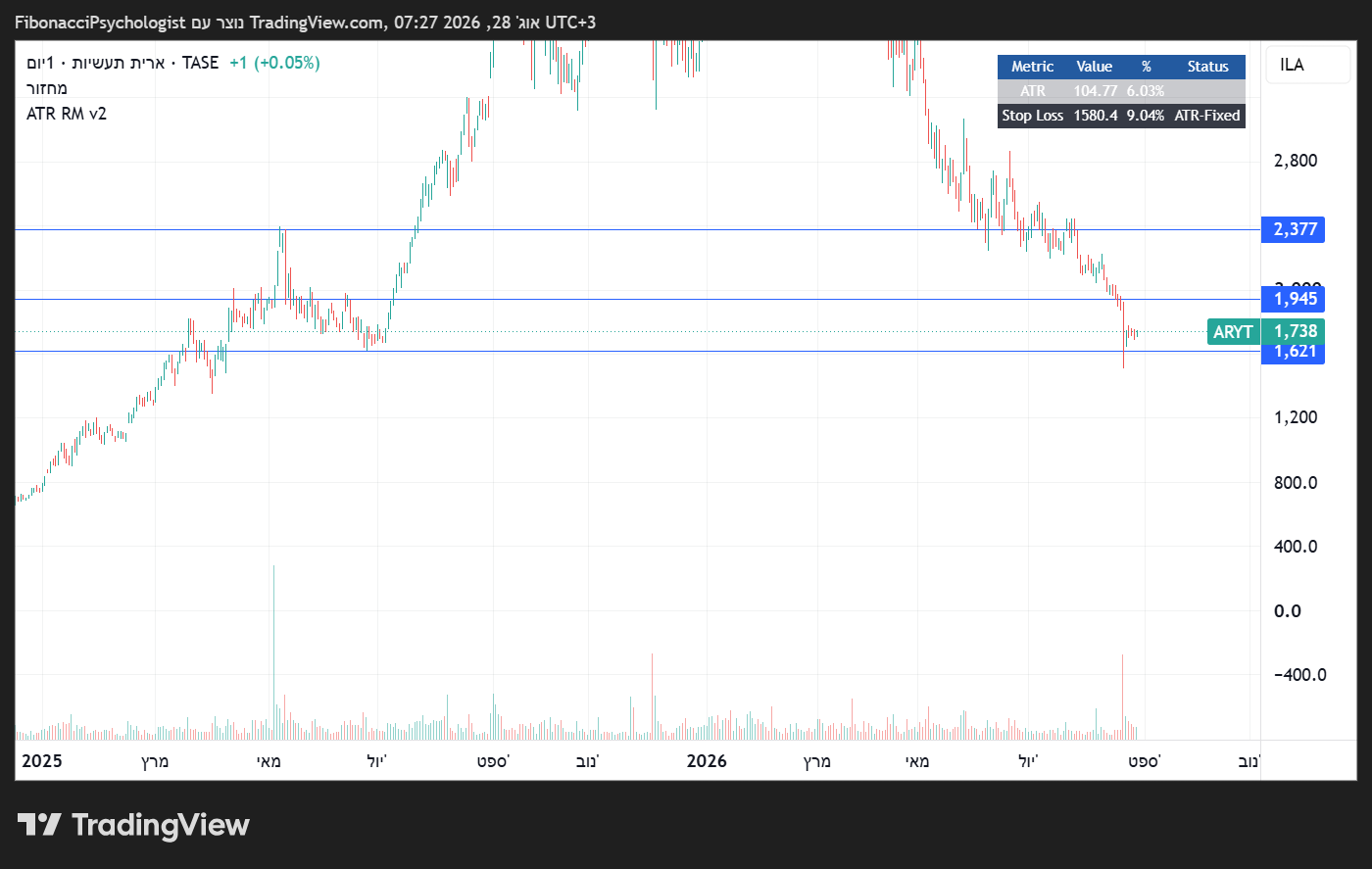Click the % column header in table

[1146, 67]
